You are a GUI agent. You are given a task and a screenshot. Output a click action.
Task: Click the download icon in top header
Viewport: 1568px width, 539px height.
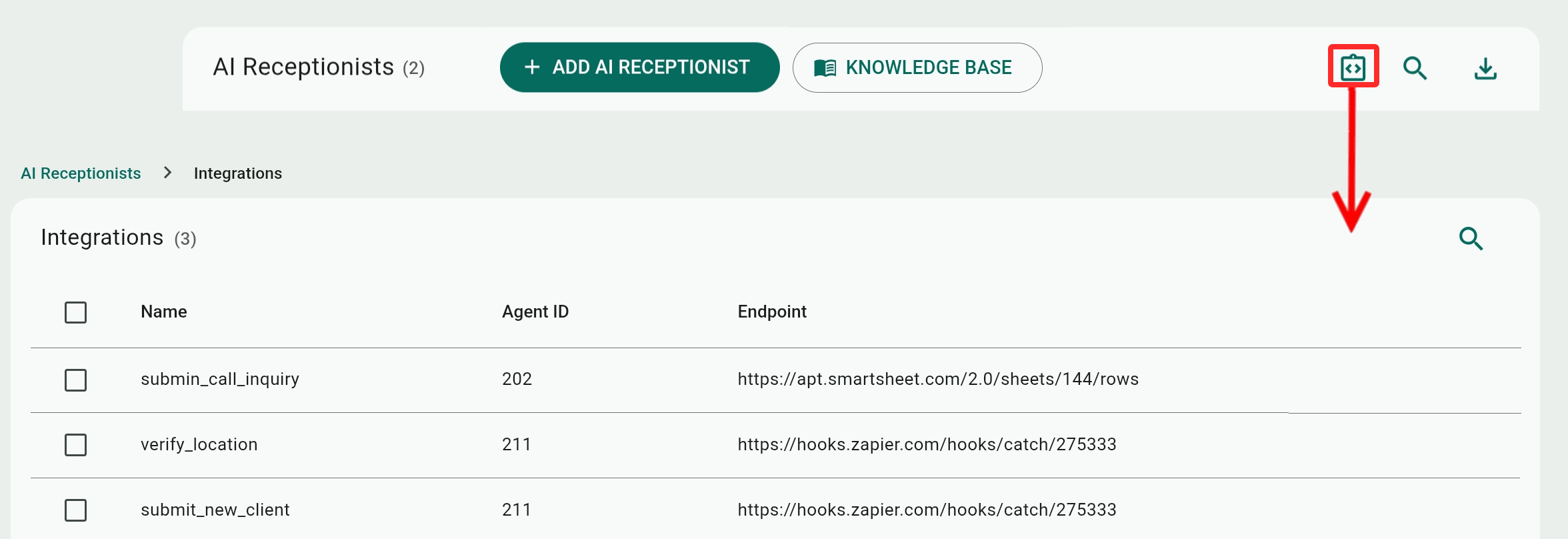coord(1485,68)
